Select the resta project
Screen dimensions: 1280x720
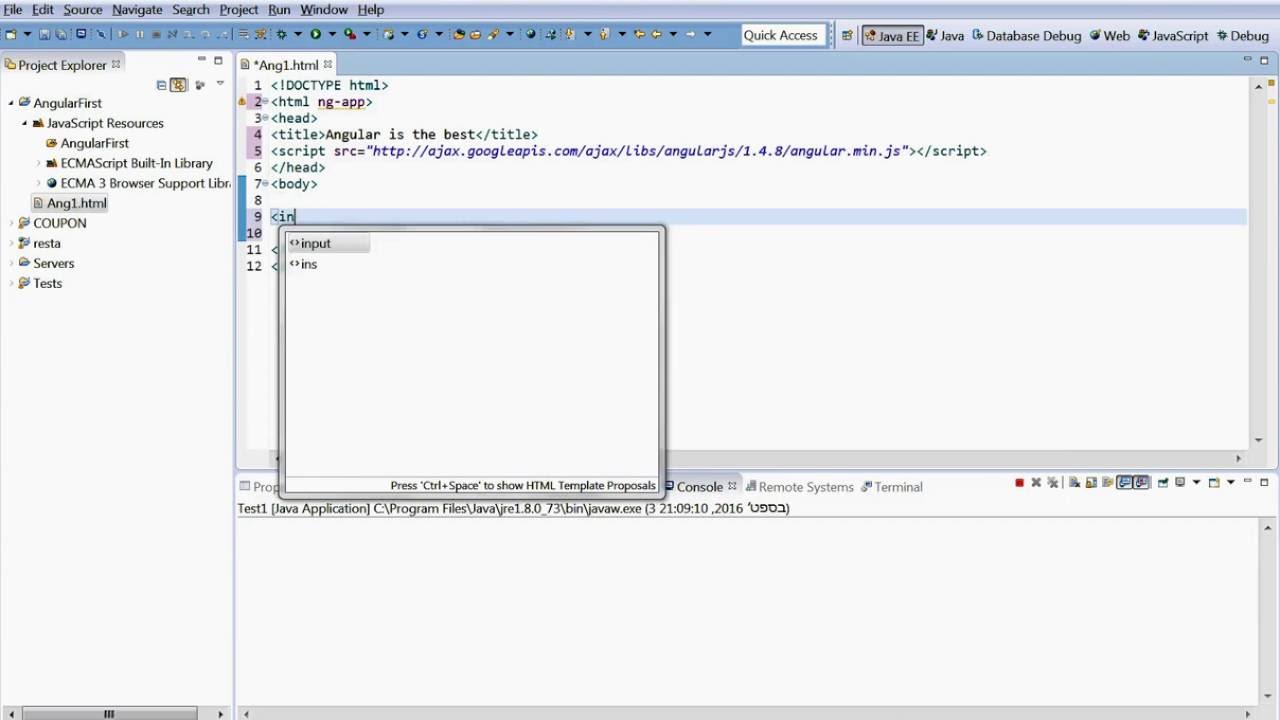39,243
